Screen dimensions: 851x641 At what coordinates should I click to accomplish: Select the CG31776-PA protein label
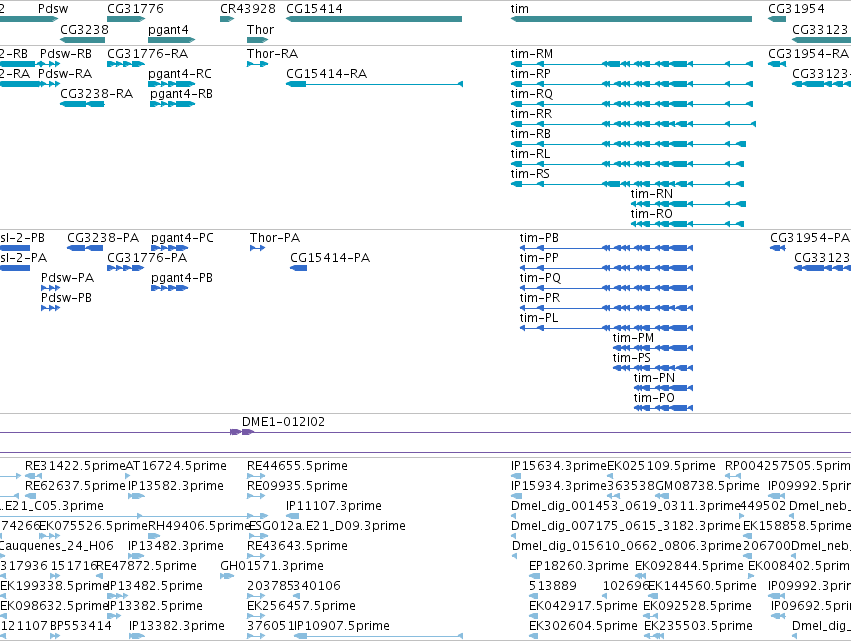click(147, 258)
